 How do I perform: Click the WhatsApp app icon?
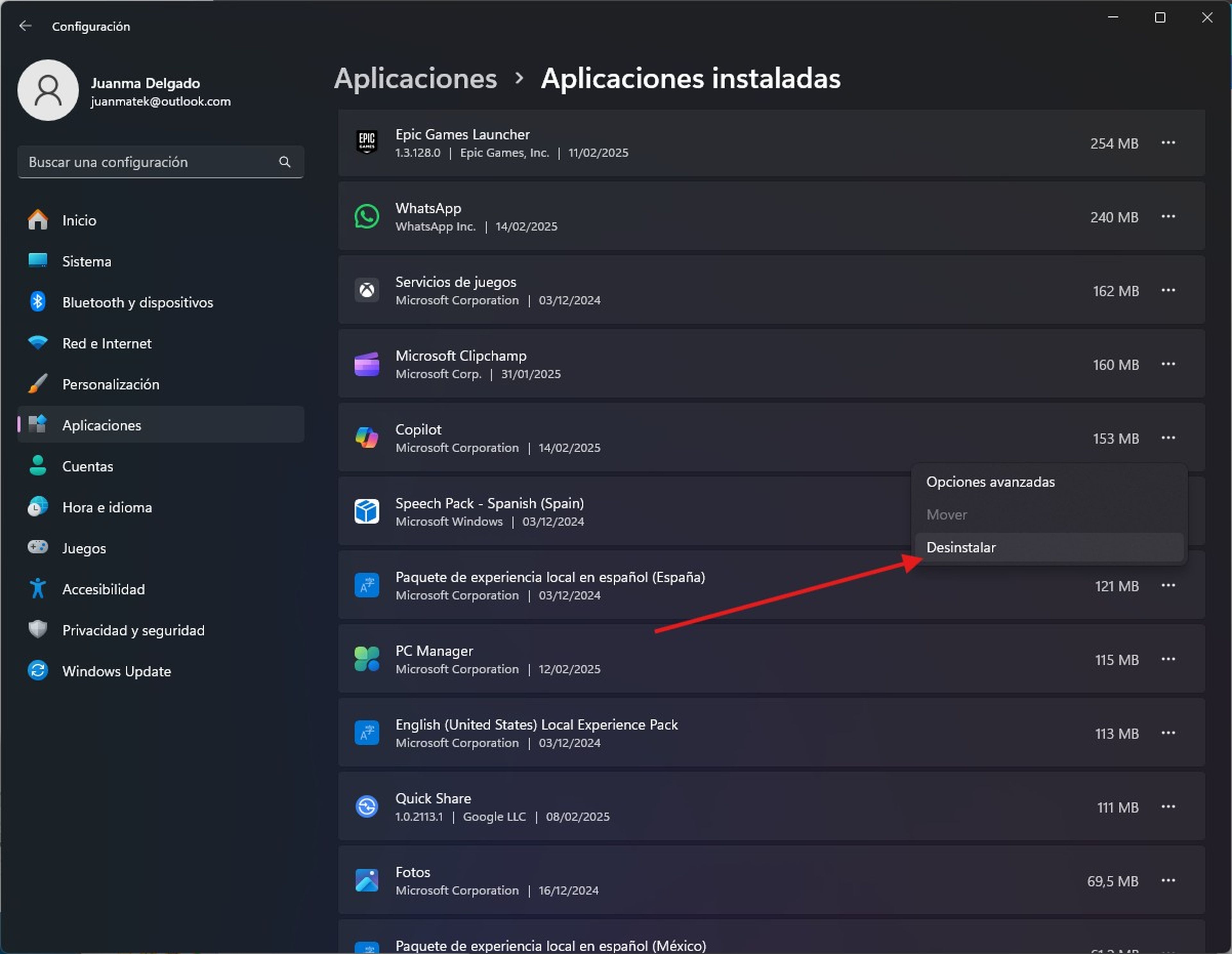point(367,217)
